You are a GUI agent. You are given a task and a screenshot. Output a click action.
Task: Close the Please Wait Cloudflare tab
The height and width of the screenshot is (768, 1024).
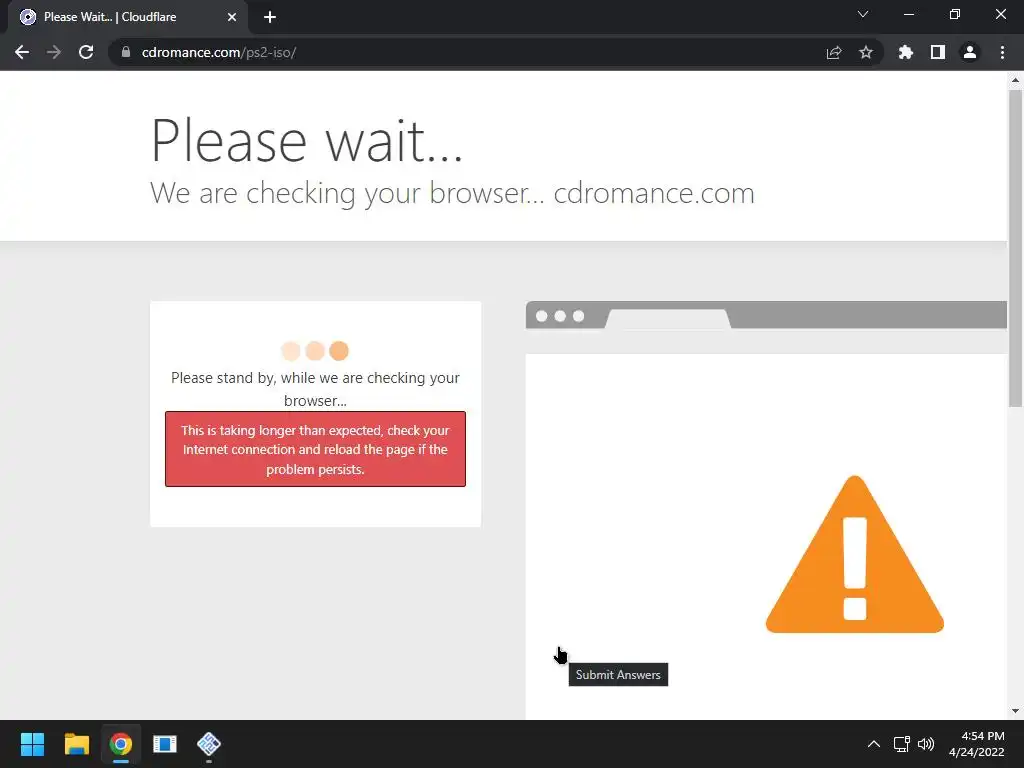[232, 17]
